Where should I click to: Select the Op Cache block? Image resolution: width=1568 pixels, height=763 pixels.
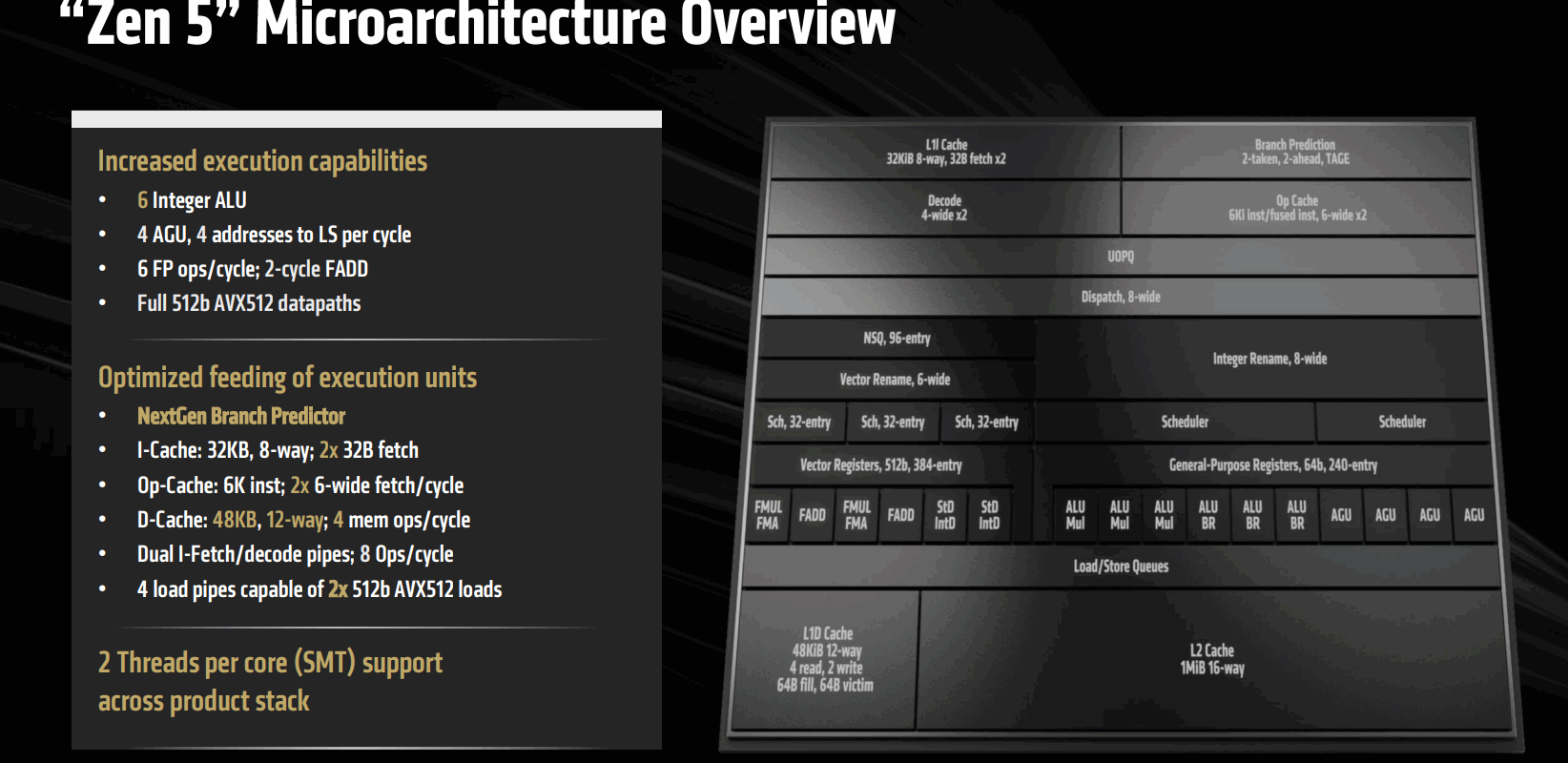pos(1297,208)
